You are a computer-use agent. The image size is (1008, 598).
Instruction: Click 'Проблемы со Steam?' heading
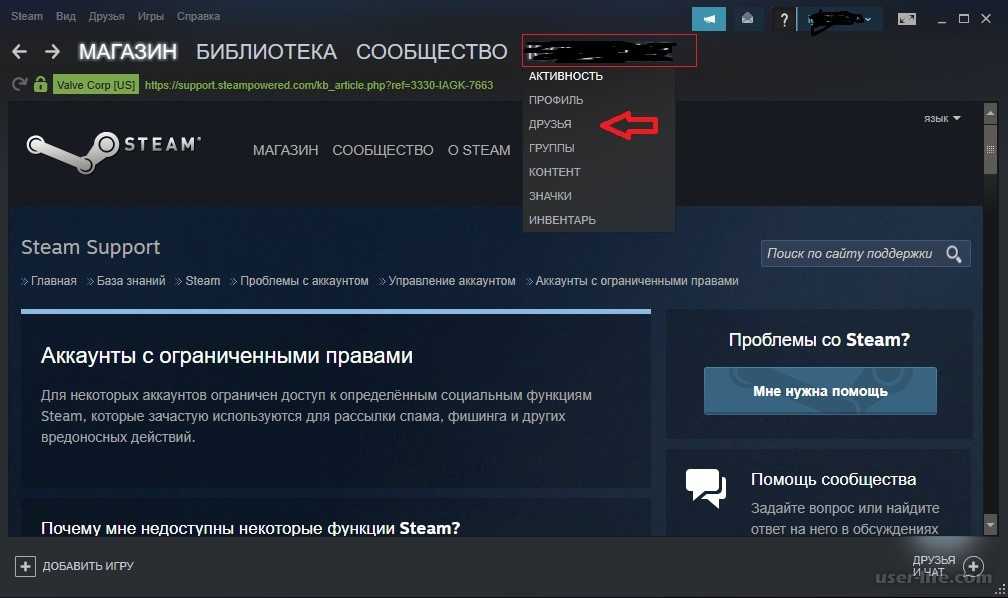click(x=819, y=340)
